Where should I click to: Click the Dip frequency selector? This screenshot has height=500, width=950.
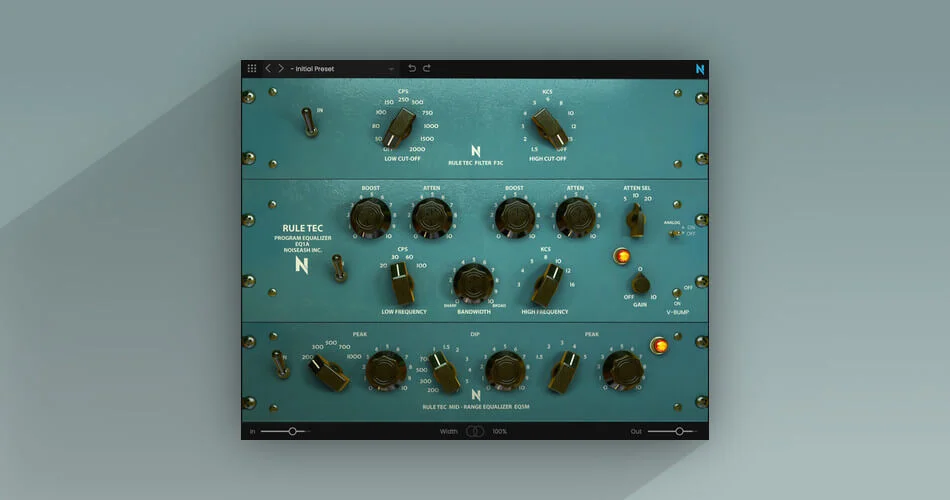point(445,372)
